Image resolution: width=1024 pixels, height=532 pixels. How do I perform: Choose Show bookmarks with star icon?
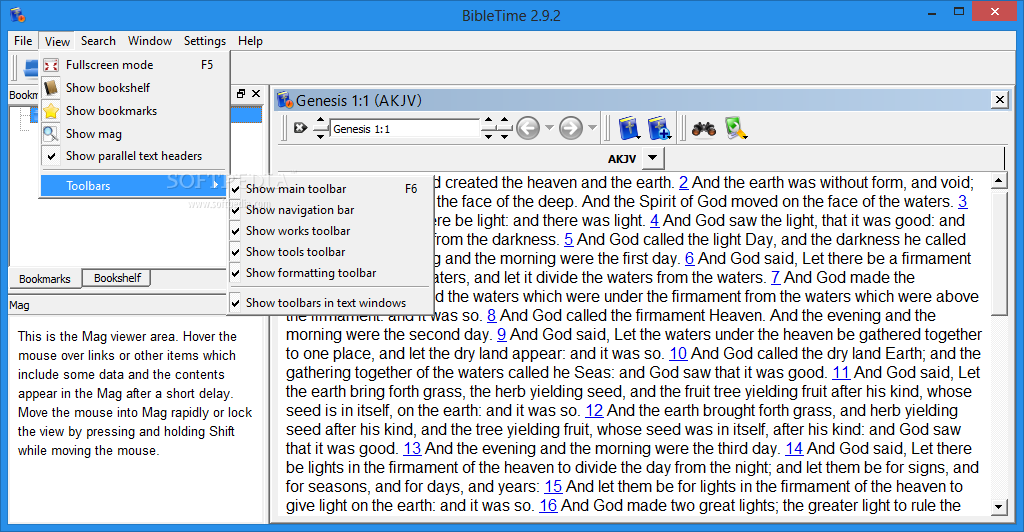click(135, 110)
